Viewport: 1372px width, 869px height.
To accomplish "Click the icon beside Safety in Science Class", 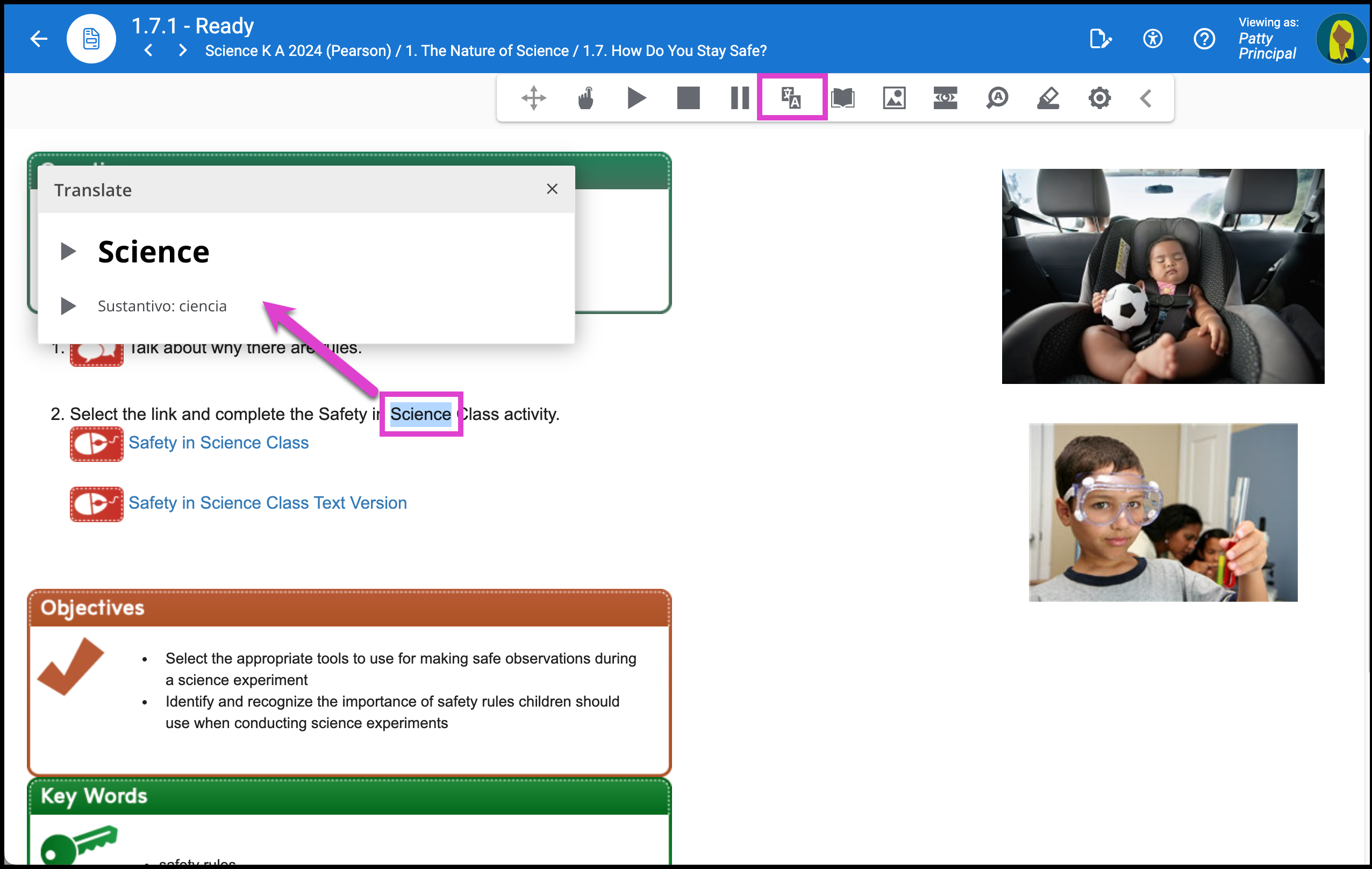I will [96, 443].
